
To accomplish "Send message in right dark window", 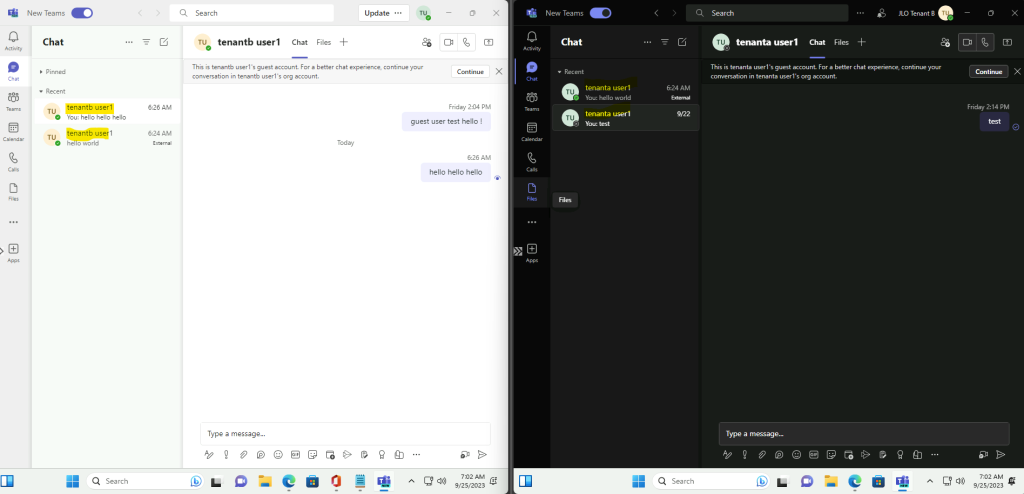I will coord(1000,454).
